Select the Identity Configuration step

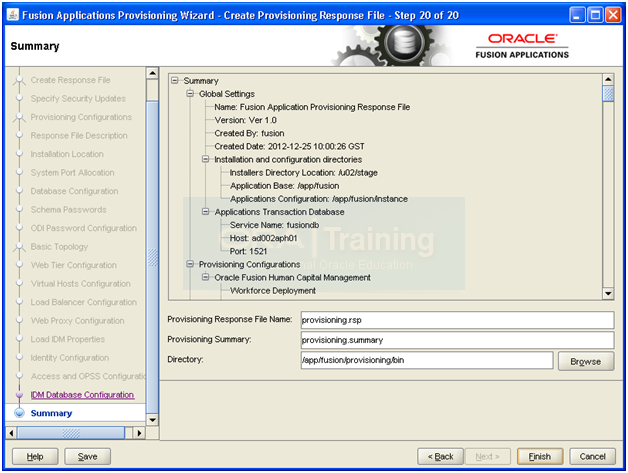[70, 358]
